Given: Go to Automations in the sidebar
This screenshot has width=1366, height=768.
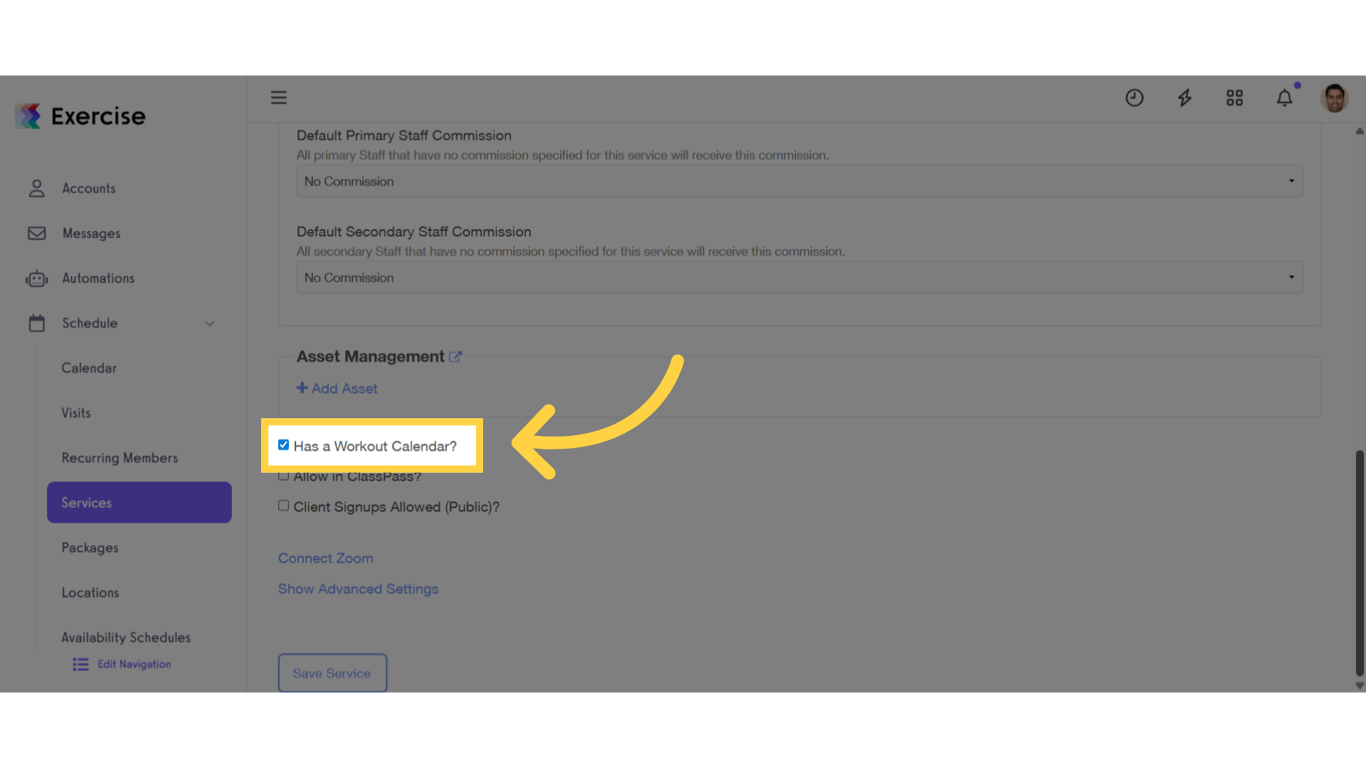Looking at the screenshot, I should tap(98, 278).
